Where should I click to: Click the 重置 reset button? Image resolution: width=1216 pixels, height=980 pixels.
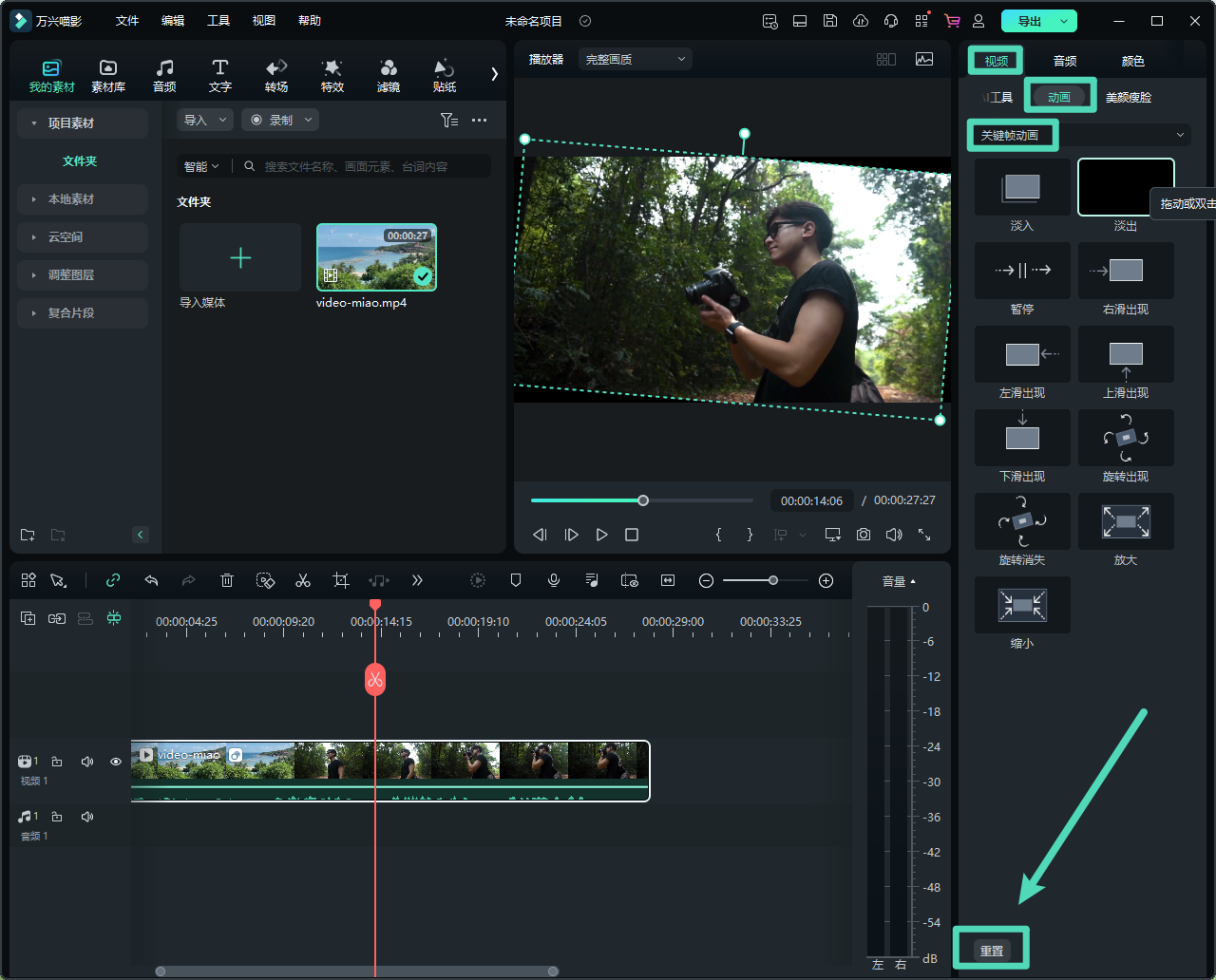[x=992, y=951]
